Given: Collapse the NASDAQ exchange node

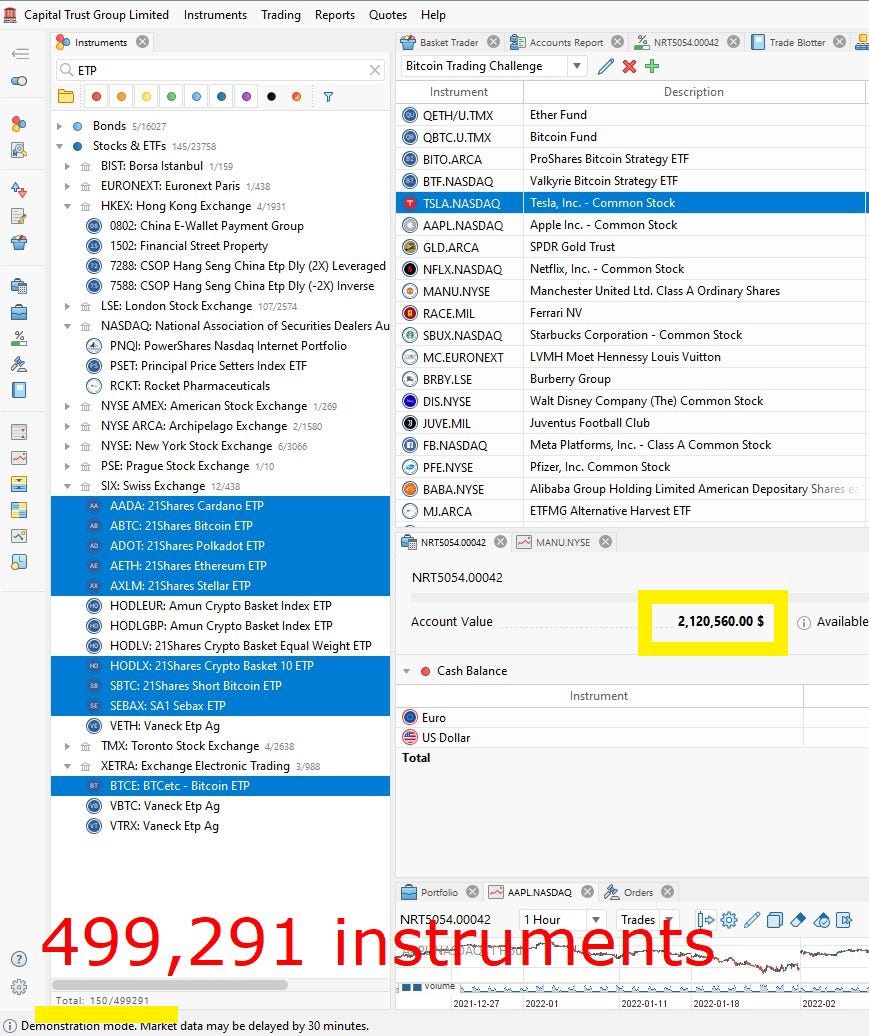Looking at the screenshot, I should [x=67, y=326].
